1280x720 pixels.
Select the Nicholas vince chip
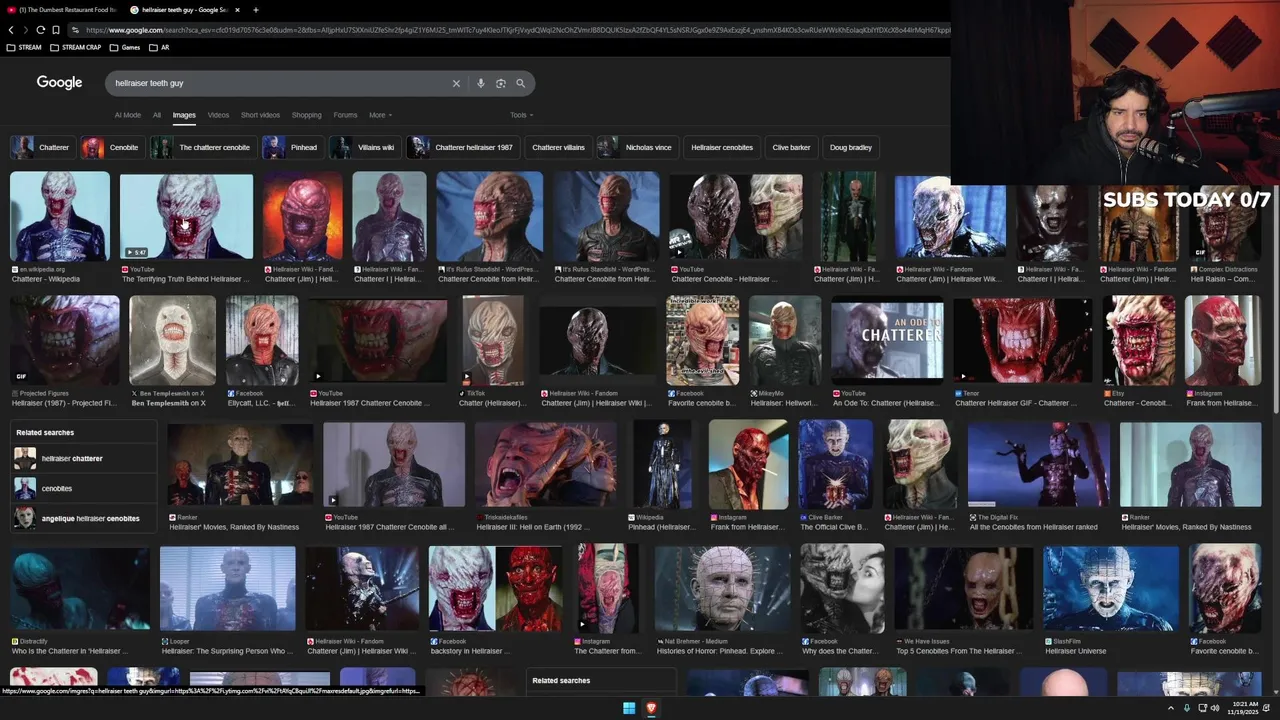(x=637, y=147)
